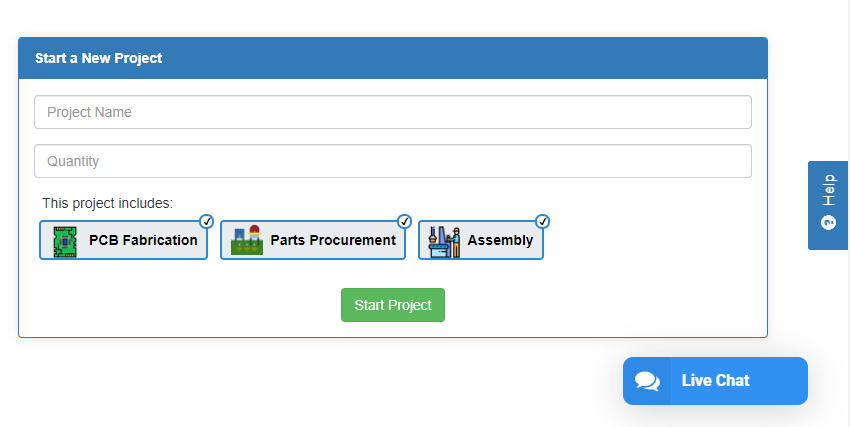Click the Parts Procurement factory icon
Viewport: 850px width, 427px height.
coord(247,240)
